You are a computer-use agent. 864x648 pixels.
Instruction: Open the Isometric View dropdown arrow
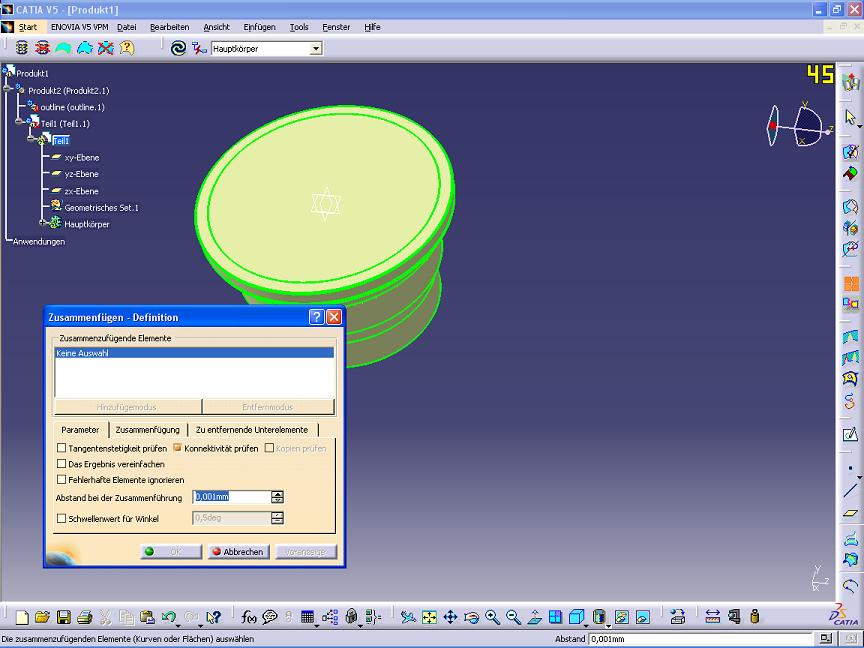tap(587, 625)
